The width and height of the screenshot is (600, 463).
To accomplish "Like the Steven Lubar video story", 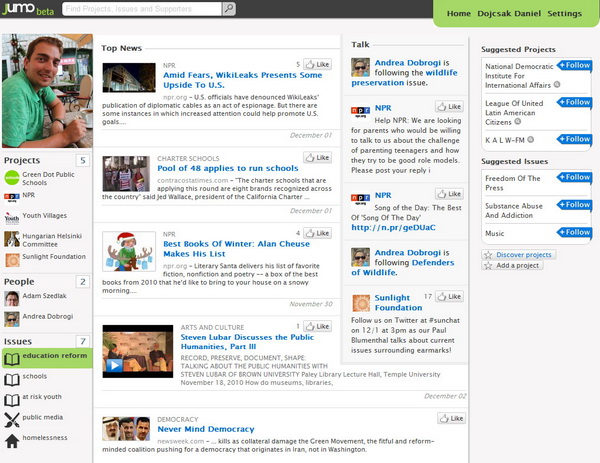I will (x=318, y=326).
